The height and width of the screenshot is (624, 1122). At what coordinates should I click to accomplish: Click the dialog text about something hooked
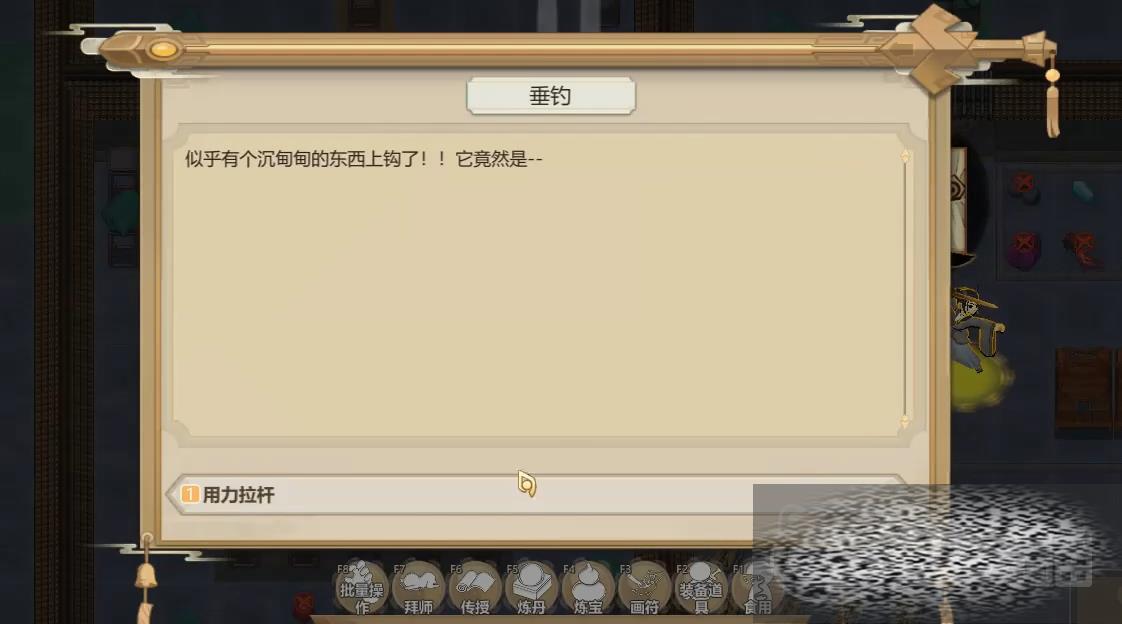[364, 159]
